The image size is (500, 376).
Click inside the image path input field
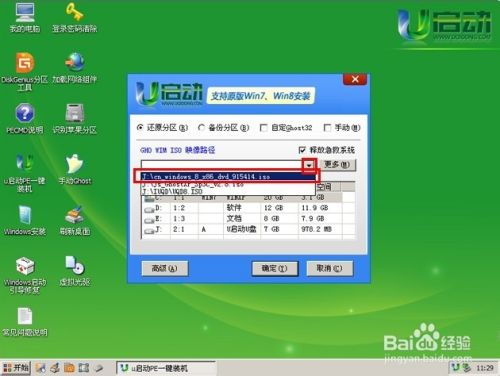click(222, 165)
